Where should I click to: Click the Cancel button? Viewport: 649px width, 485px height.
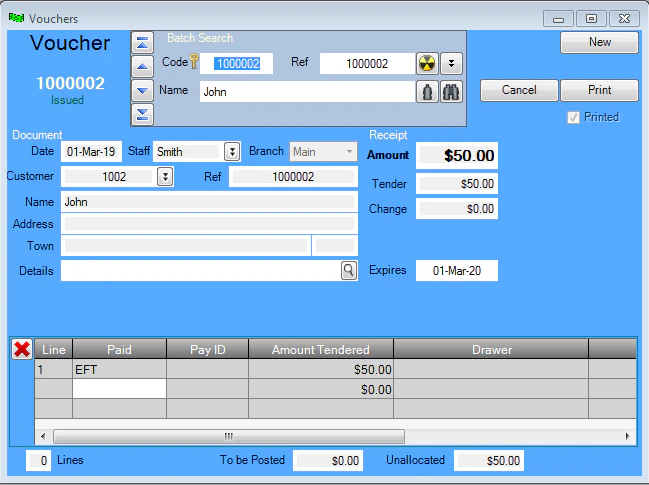coord(519,90)
